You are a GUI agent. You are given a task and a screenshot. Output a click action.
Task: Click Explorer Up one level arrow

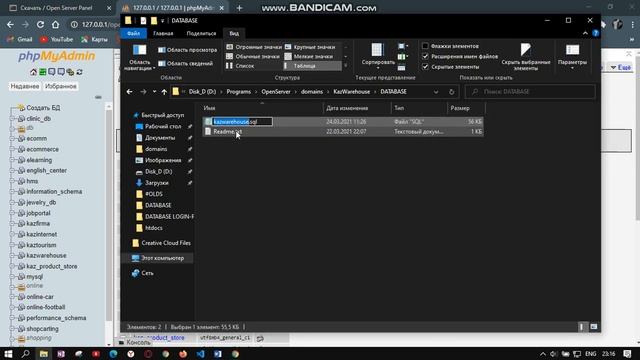[x=164, y=92]
